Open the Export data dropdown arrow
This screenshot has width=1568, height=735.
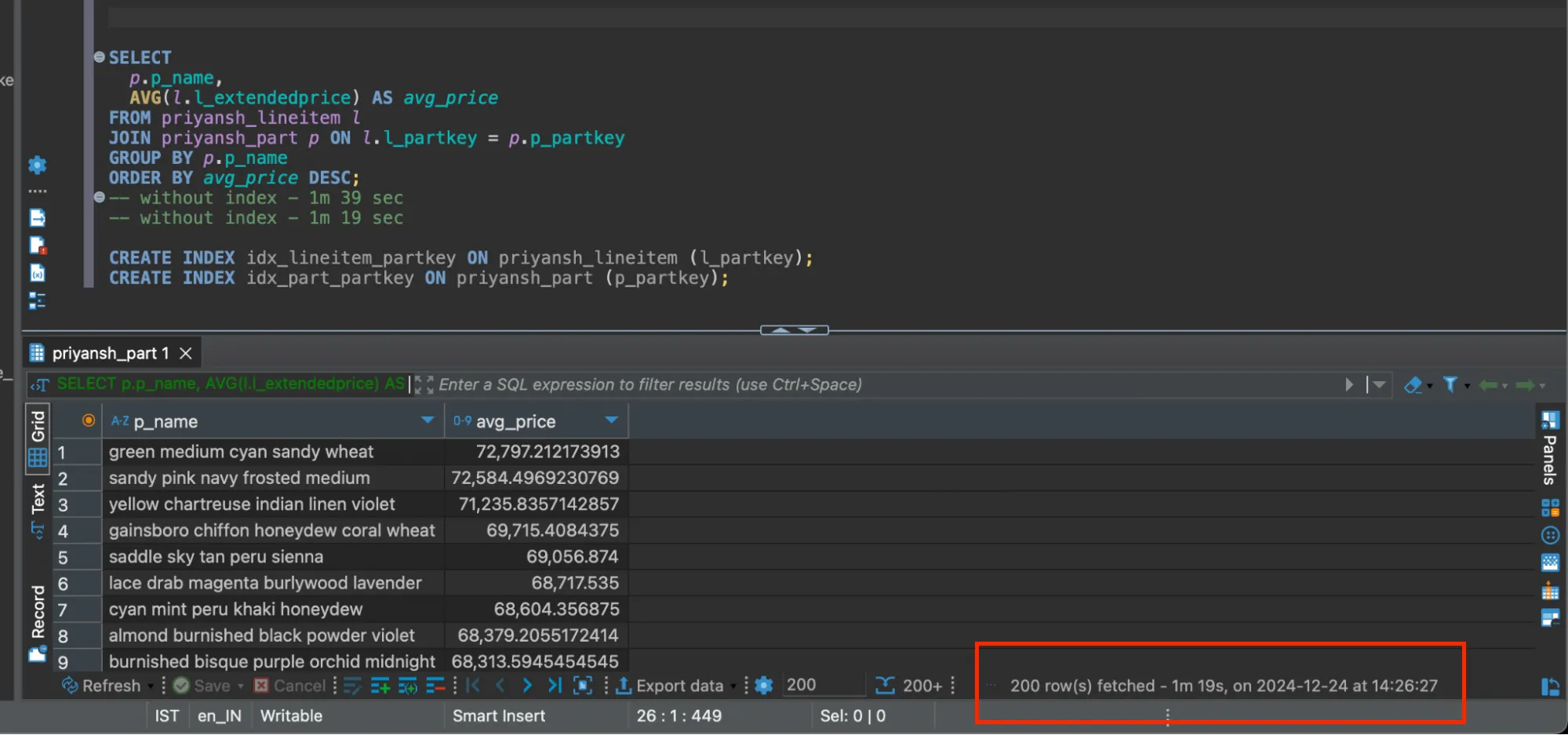(x=733, y=686)
